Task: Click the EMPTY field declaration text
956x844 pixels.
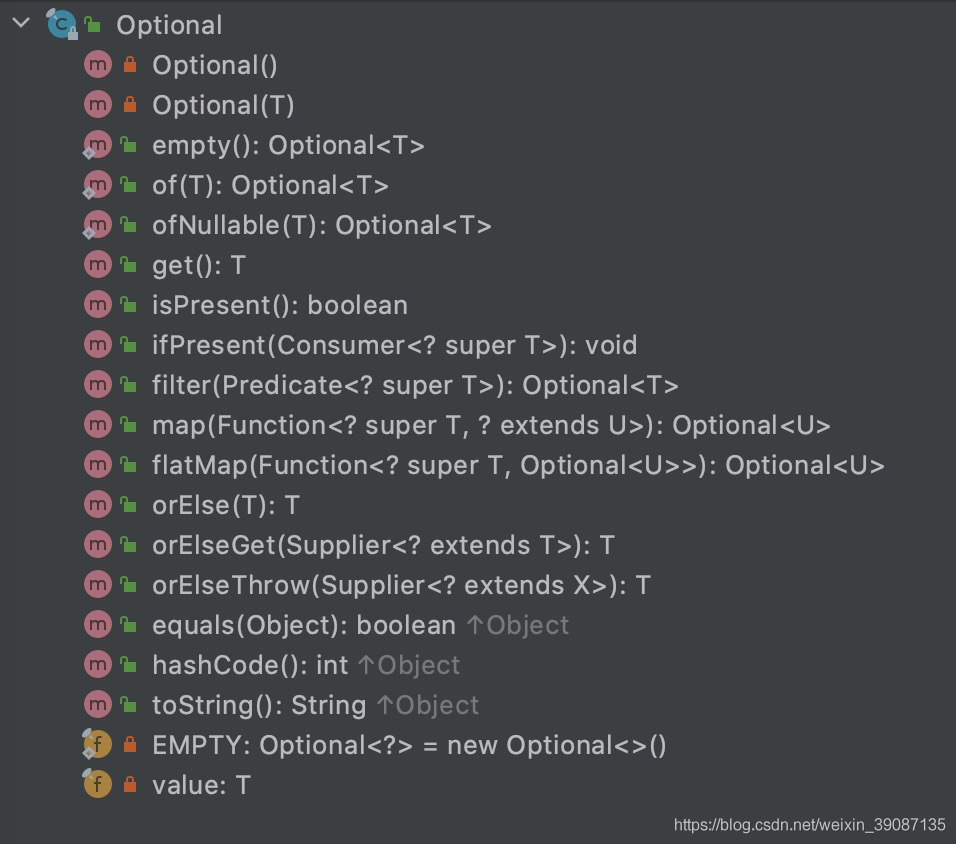Action: (x=410, y=744)
